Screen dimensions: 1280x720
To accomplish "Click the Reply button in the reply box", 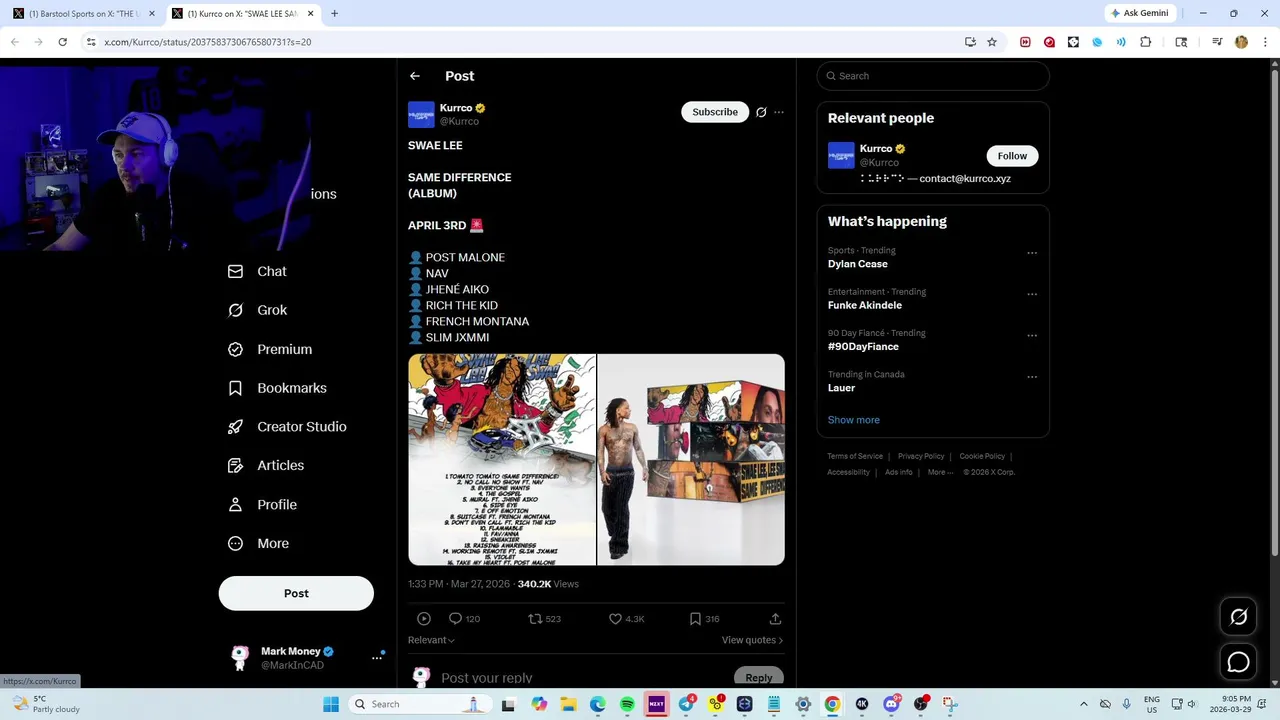I will (759, 677).
